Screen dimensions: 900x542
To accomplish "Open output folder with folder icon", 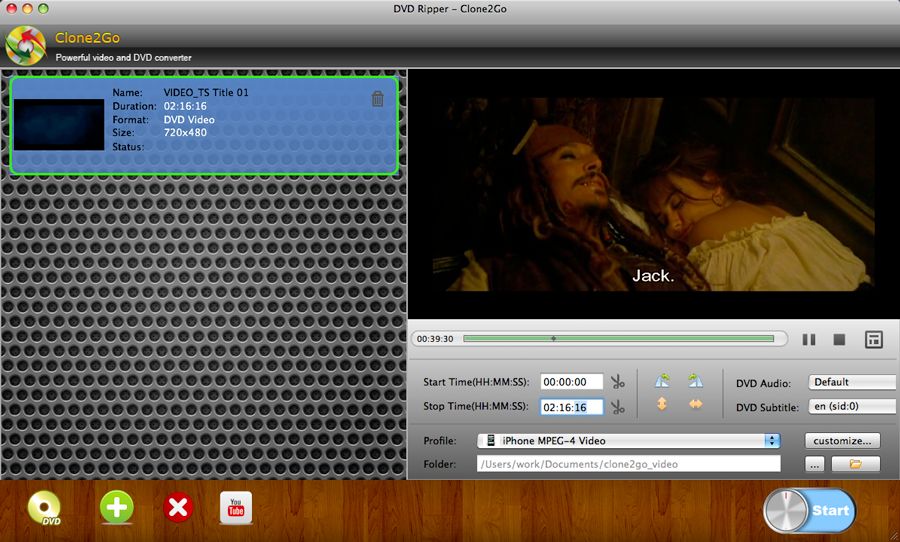I will [855, 464].
